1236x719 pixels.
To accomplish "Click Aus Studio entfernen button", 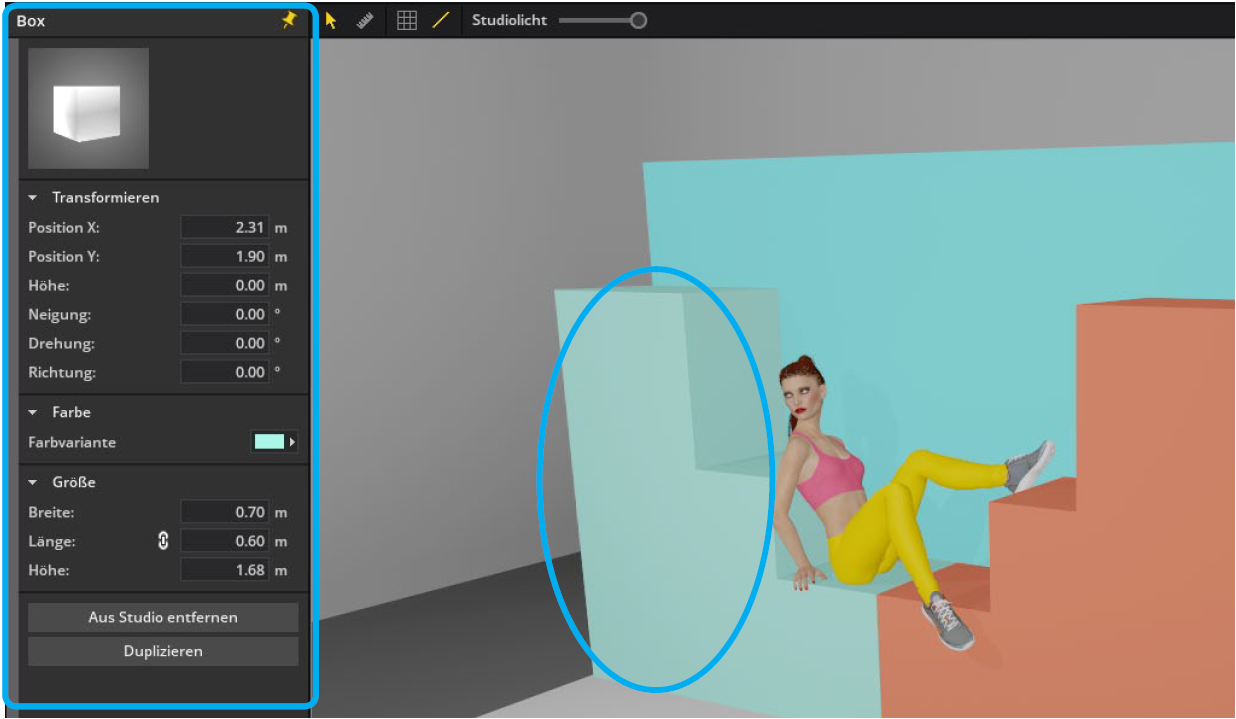I will pyautogui.click(x=163, y=617).
